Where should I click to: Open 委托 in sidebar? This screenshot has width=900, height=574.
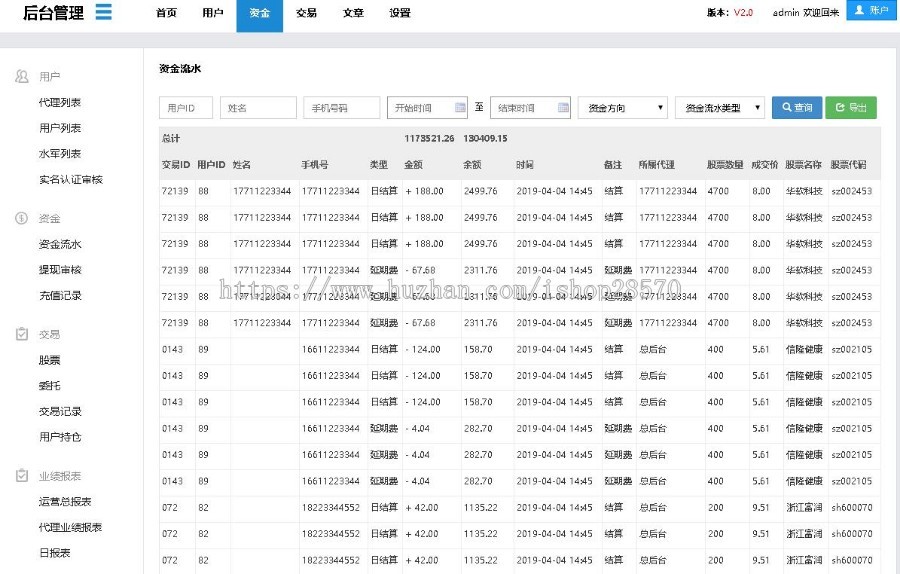49,386
